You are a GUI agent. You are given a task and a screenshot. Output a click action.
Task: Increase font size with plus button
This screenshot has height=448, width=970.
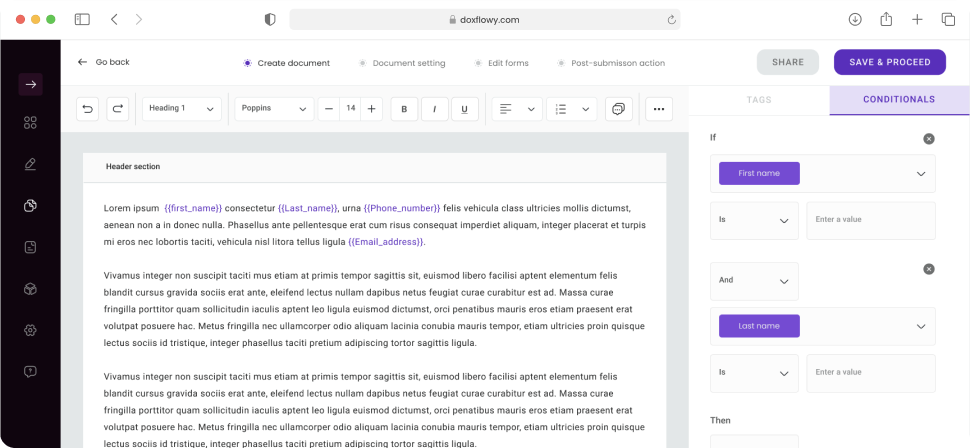pos(371,109)
